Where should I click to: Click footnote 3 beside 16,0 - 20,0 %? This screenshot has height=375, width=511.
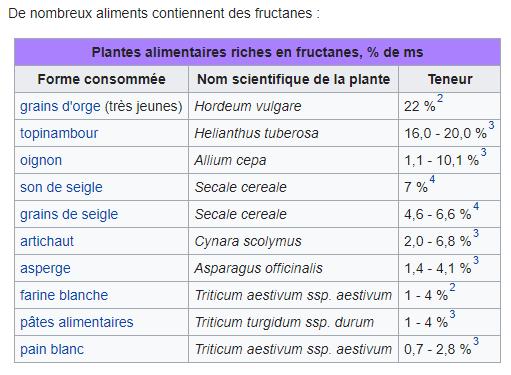tap(491, 125)
